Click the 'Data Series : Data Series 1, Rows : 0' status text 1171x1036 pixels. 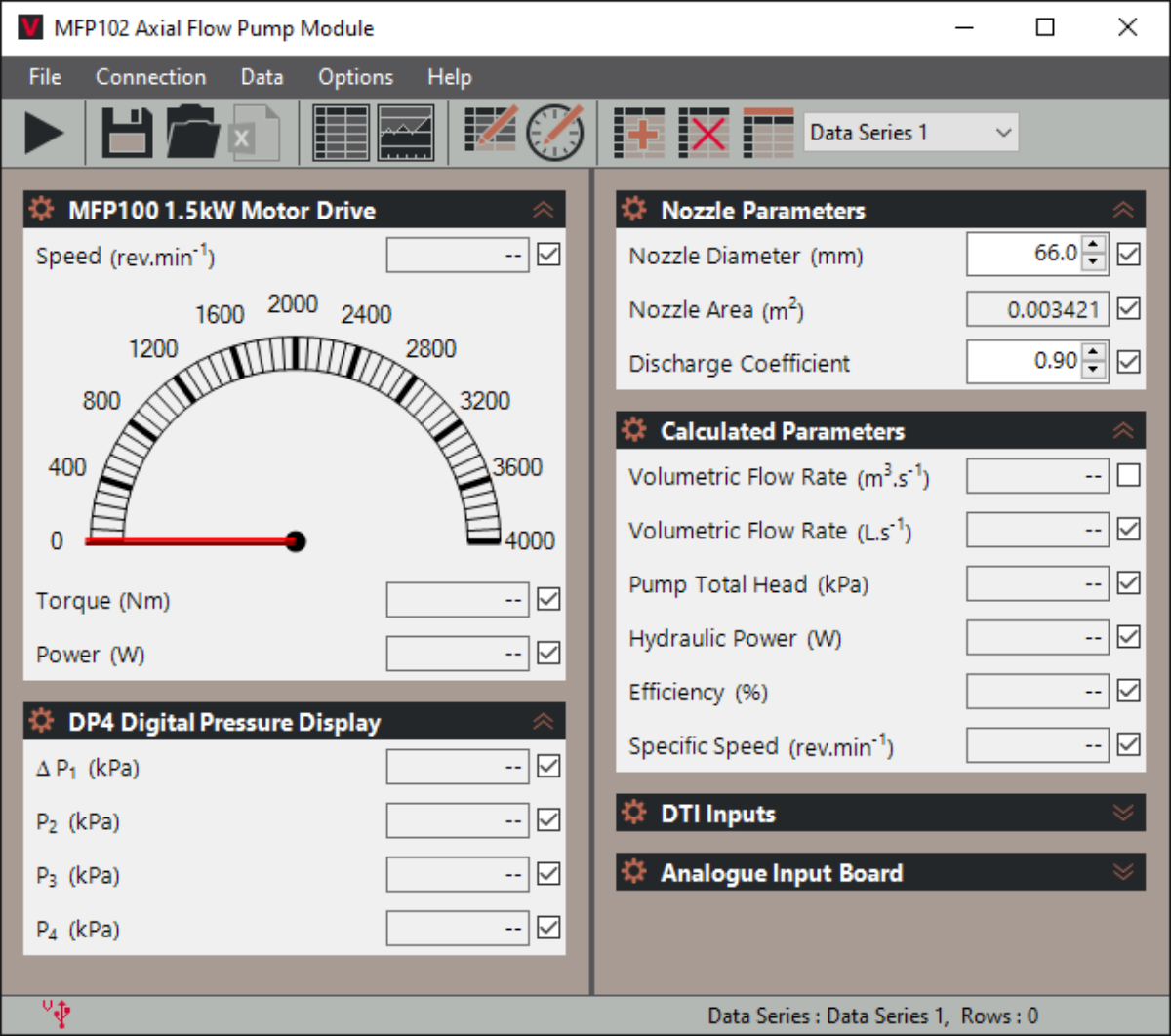point(872,1016)
